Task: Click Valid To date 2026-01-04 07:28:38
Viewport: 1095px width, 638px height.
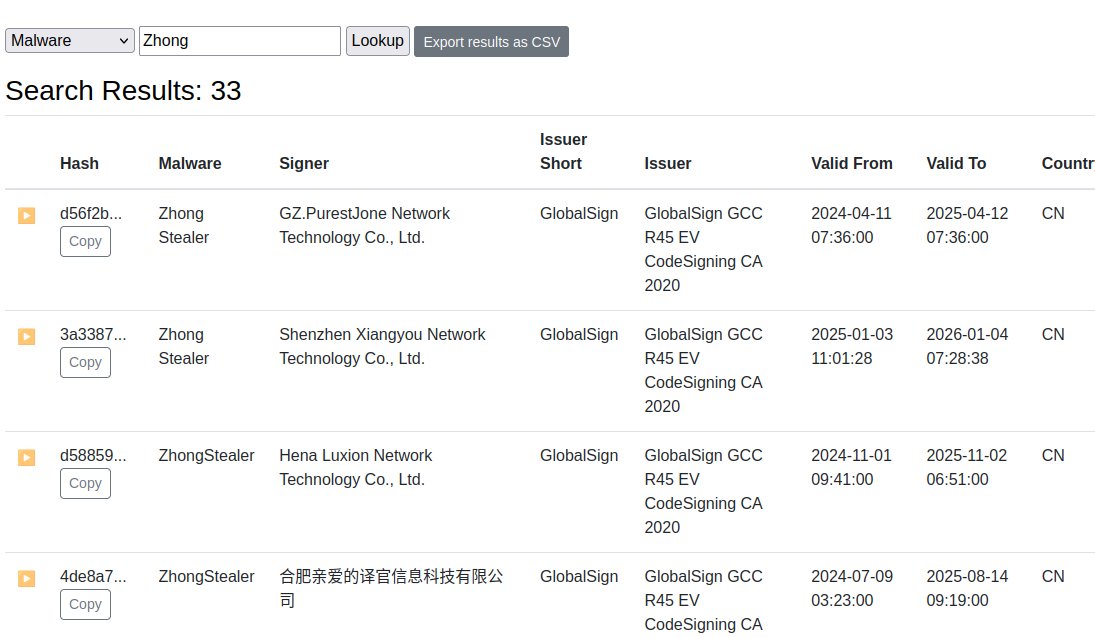Action: (967, 346)
